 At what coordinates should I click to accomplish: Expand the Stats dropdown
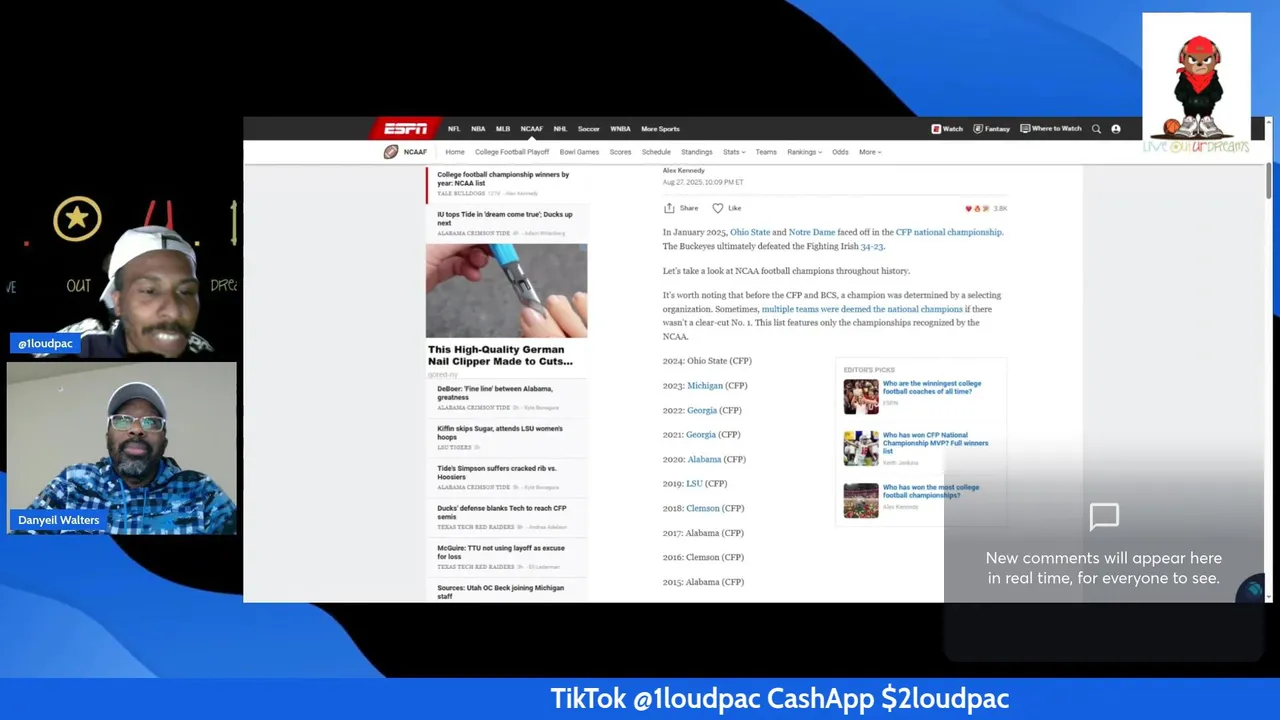pyautogui.click(x=733, y=152)
